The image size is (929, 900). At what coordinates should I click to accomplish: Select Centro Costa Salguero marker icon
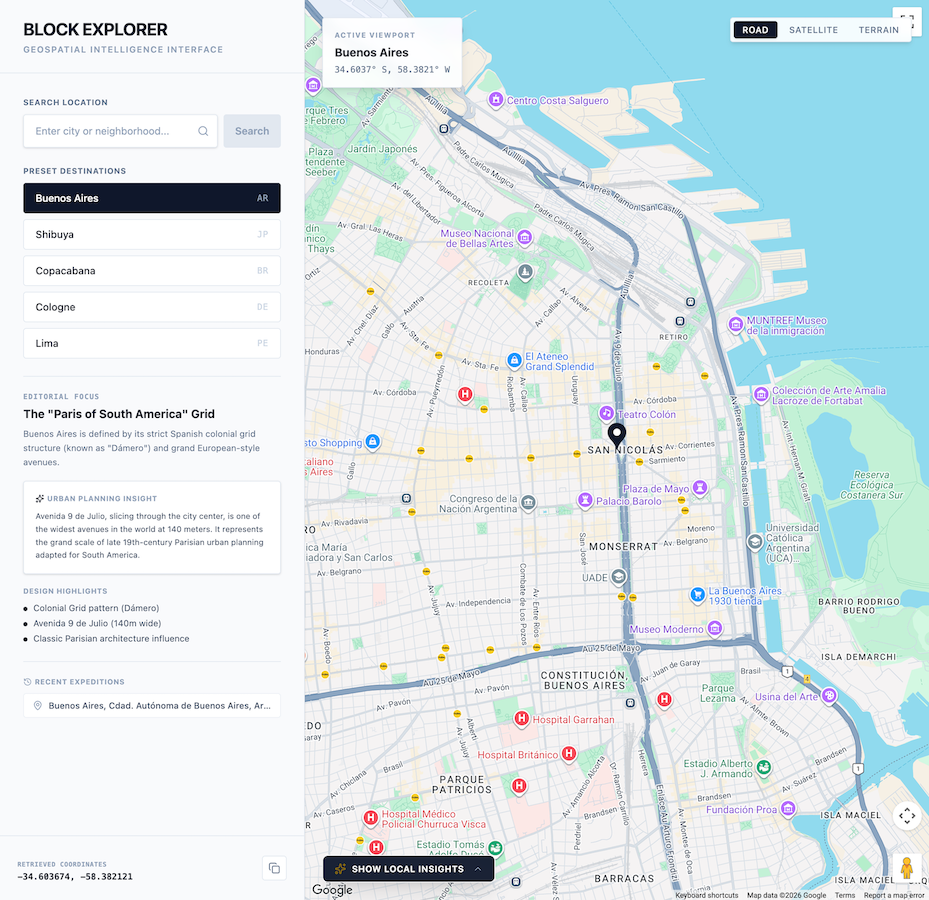point(496,99)
